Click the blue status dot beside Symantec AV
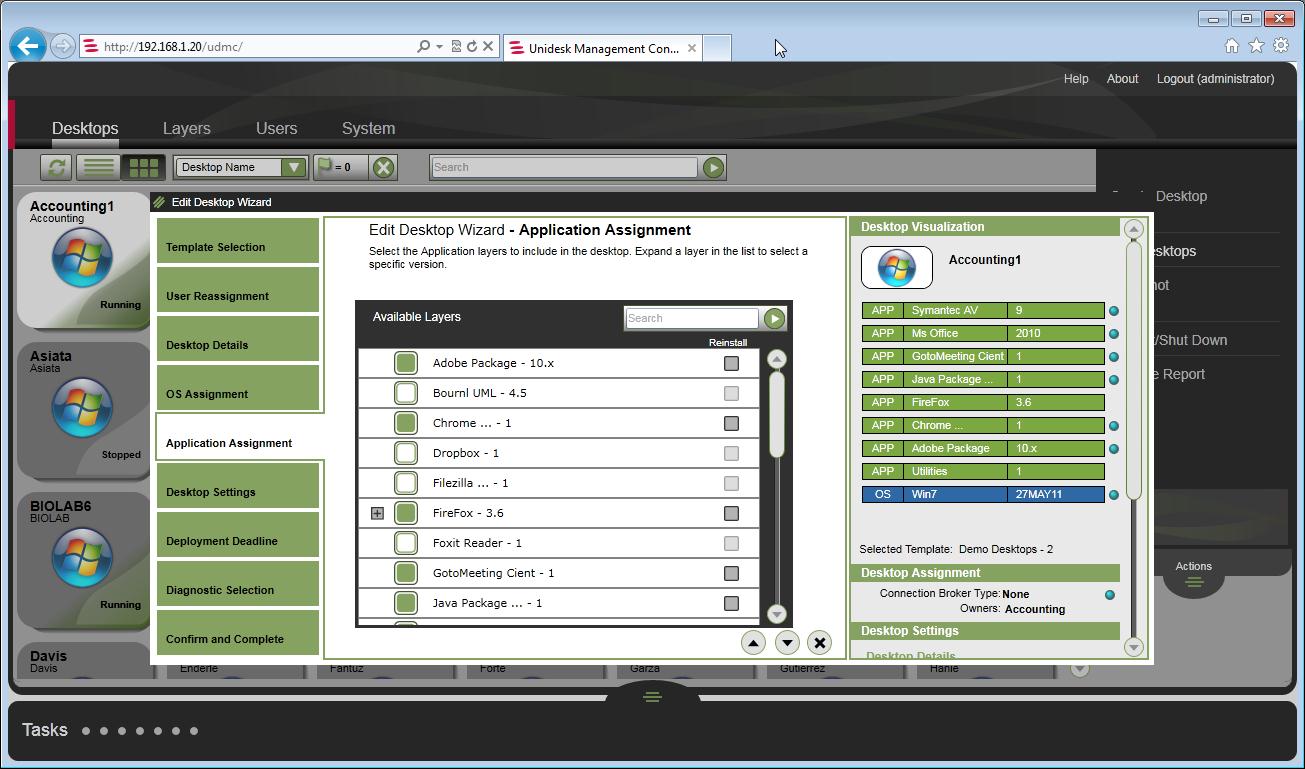The height and width of the screenshot is (769, 1305). click(1113, 311)
